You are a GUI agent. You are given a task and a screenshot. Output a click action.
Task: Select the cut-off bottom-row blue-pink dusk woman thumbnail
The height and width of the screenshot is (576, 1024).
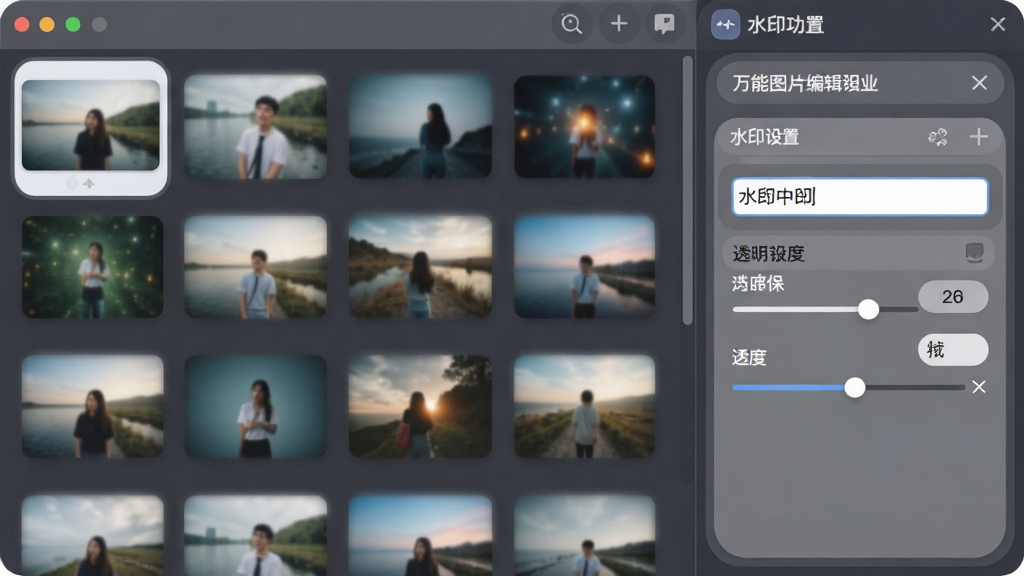pyautogui.click(x=420, y=536)
